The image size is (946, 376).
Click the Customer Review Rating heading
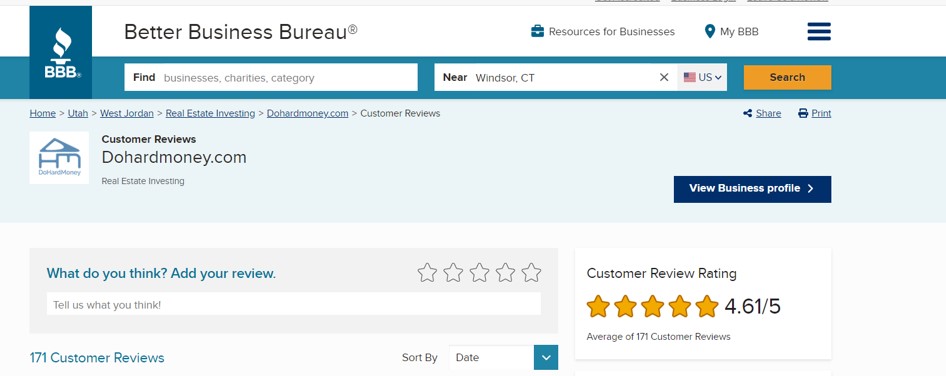point(661,273)
